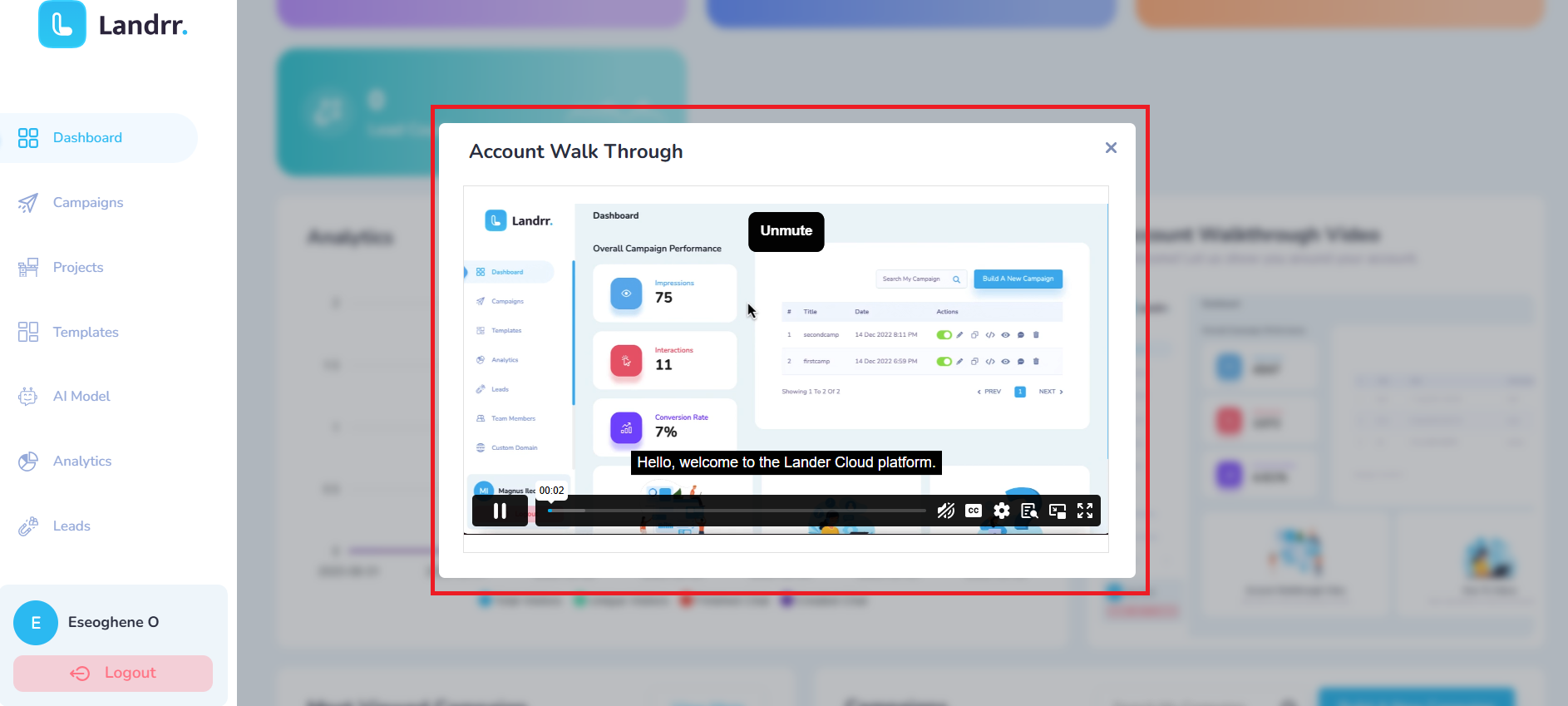
Task: Select the AI Model robot menu item
Action: tap(64, 396)
